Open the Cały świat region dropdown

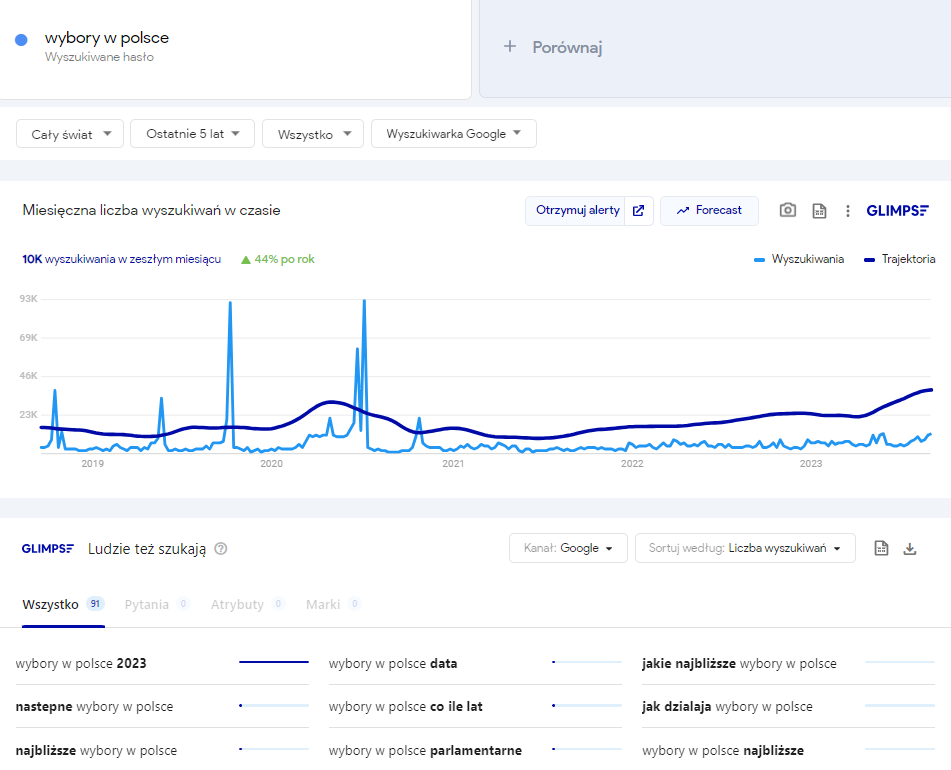pyautogui.click(x=70, y=133)
